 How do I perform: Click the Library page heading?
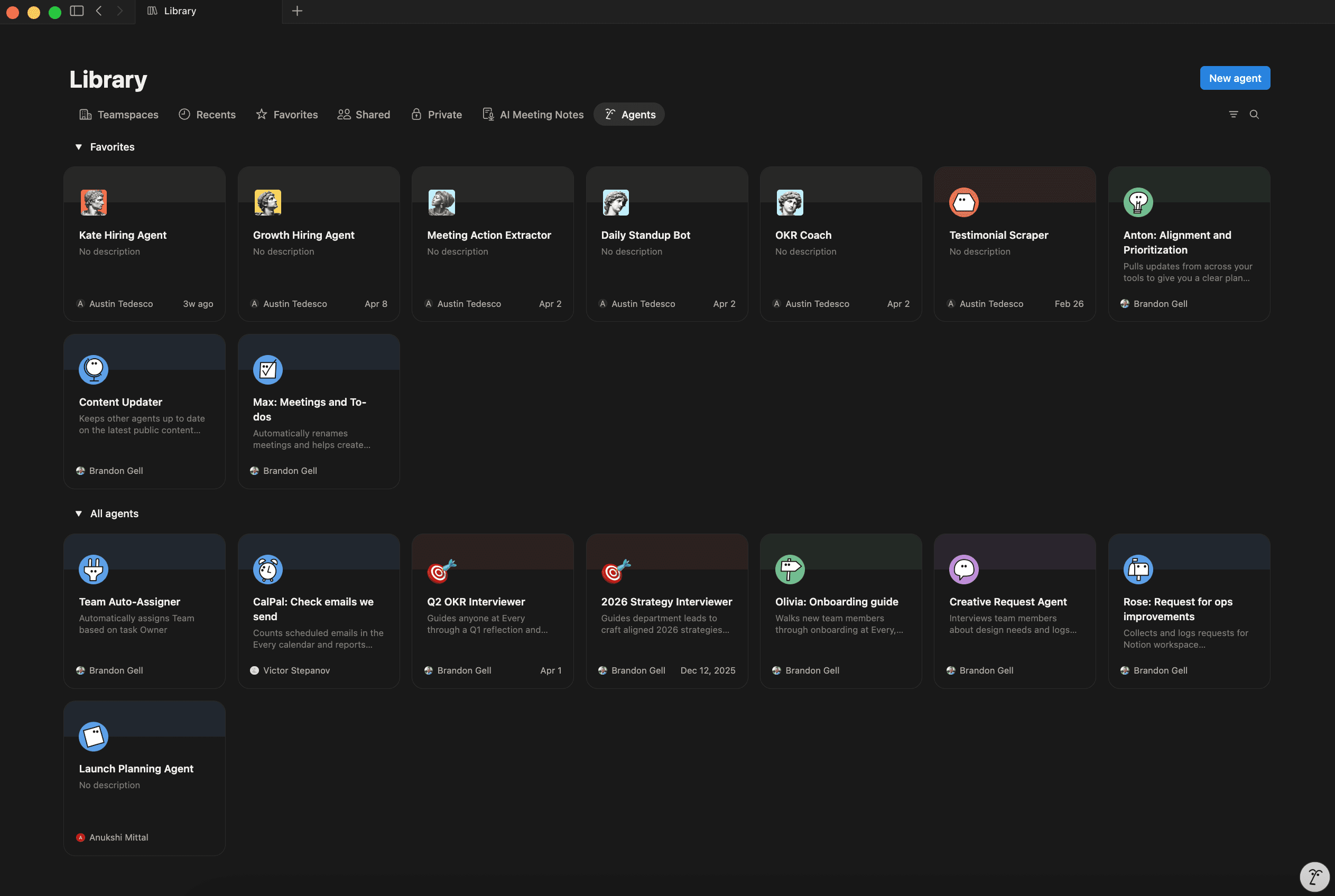[108, 79]
